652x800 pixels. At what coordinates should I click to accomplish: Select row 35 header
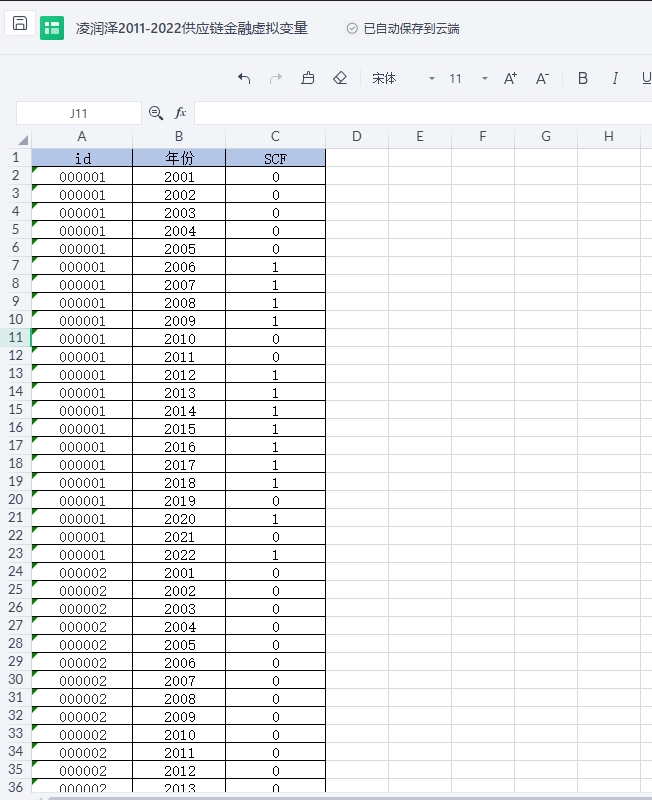[x=16, y=769]
